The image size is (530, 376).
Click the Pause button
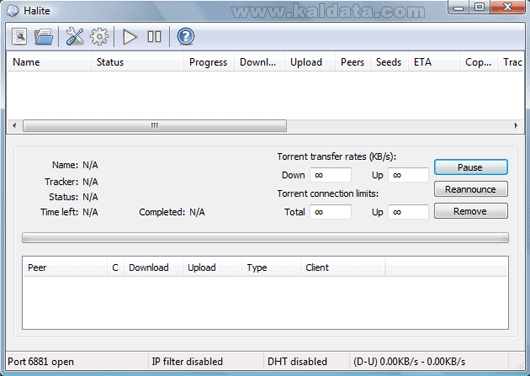[x=471, y=167]
